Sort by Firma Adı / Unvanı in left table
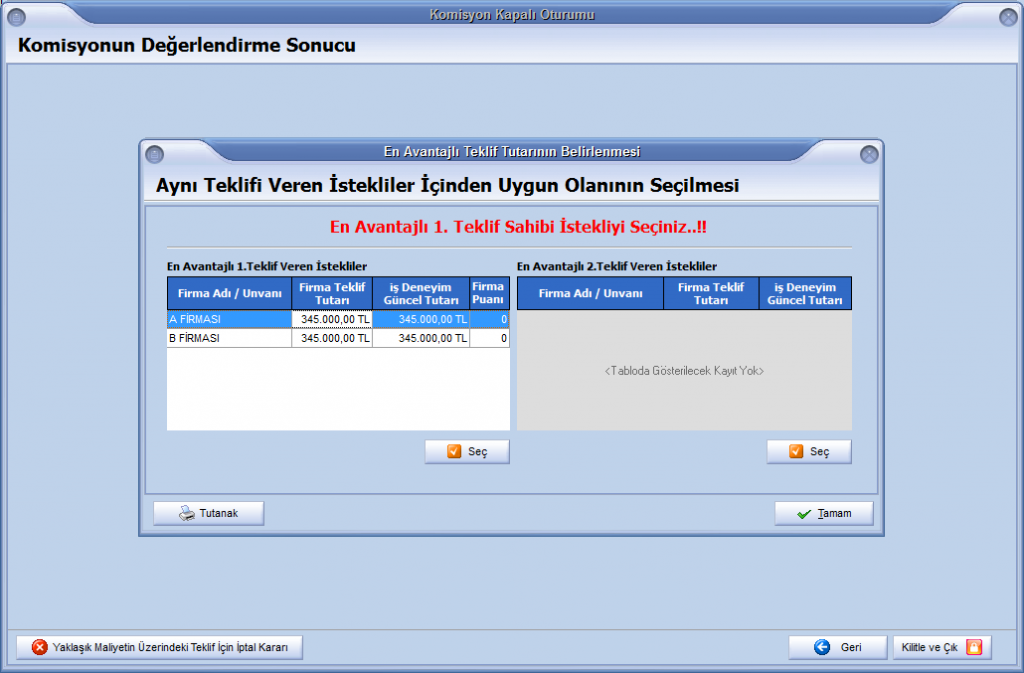Image resolution: width=1024 pixels, height=673 pixels. [229, 293]
